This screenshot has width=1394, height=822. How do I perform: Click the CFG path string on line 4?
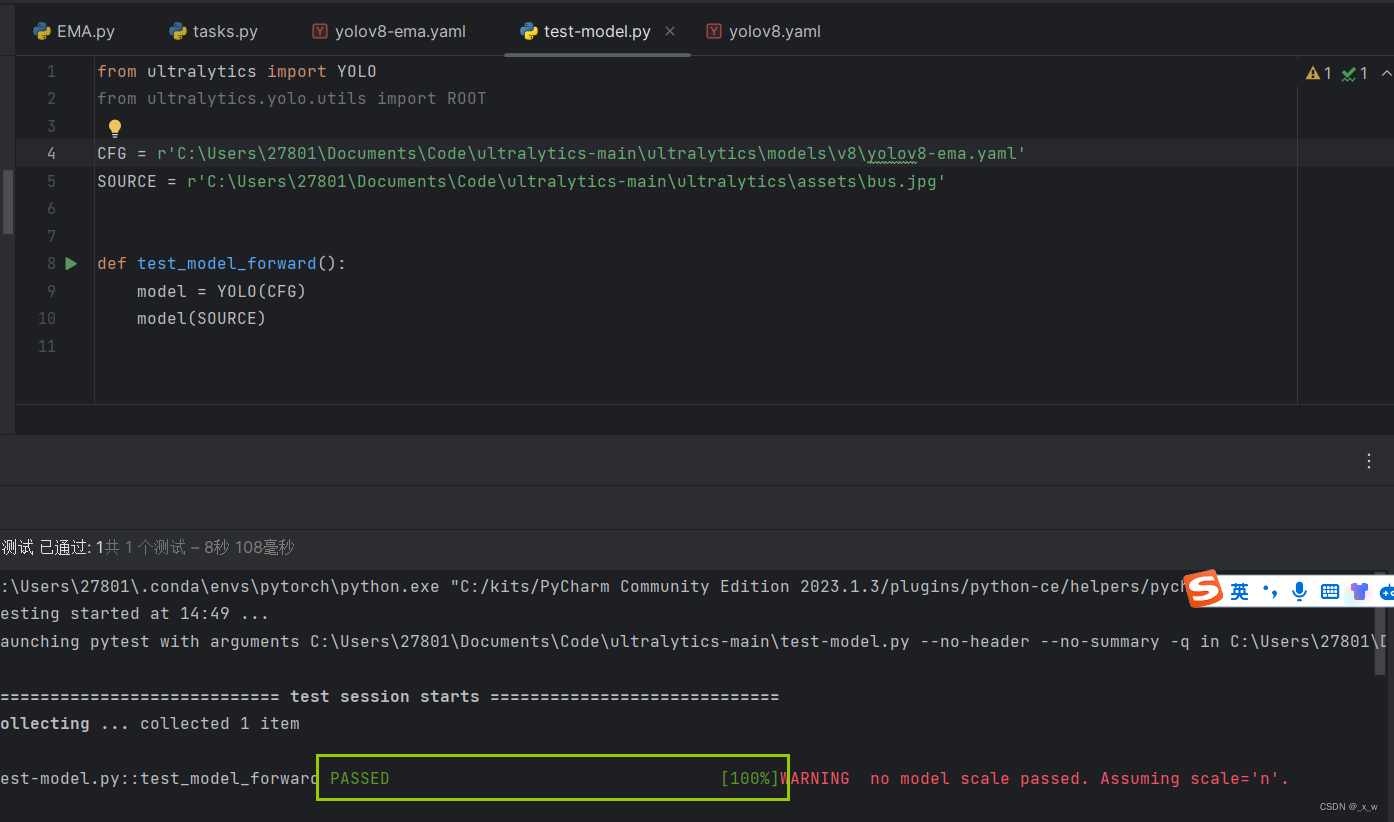pos(591,153)
